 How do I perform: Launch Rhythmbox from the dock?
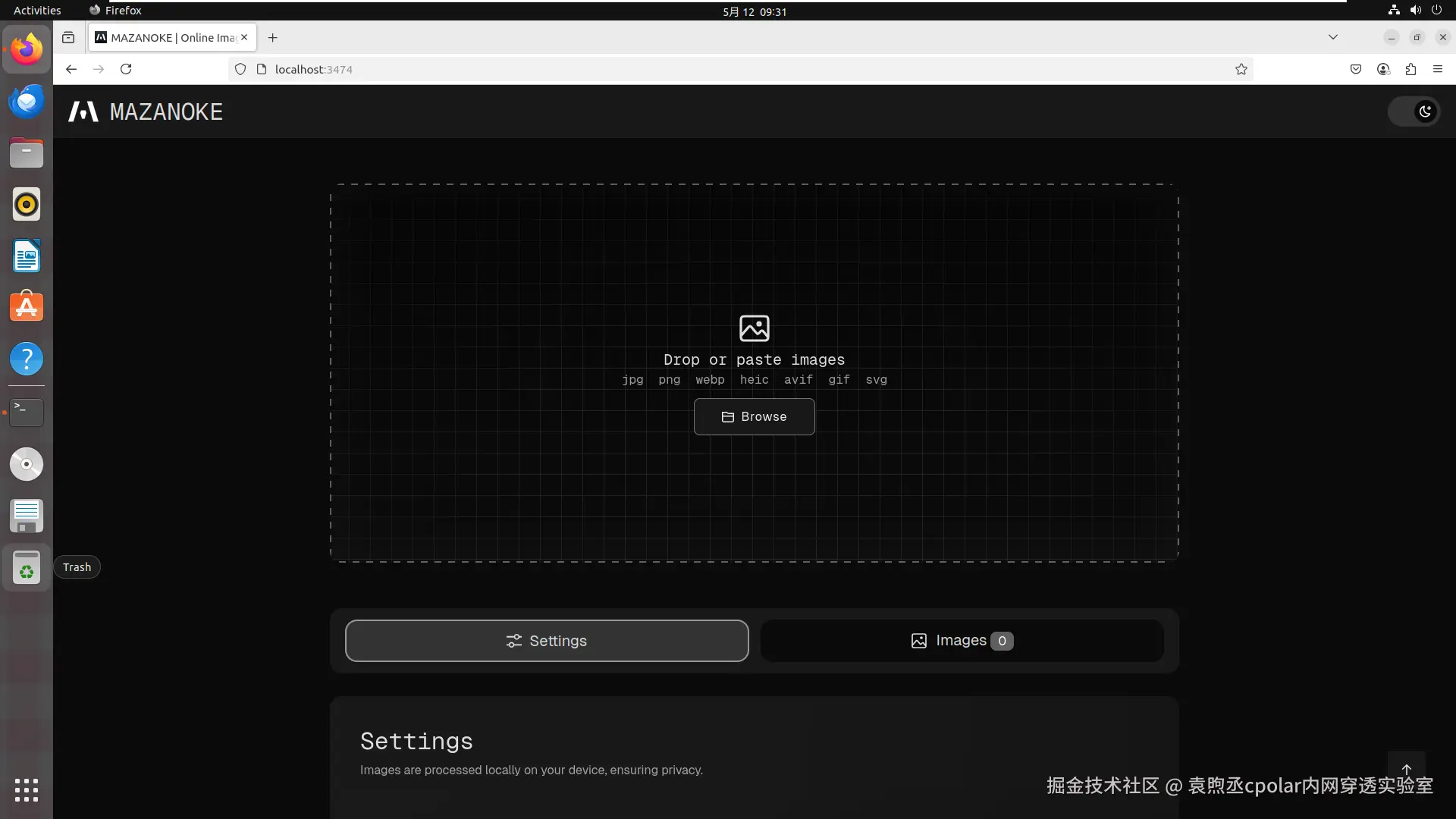27,205
